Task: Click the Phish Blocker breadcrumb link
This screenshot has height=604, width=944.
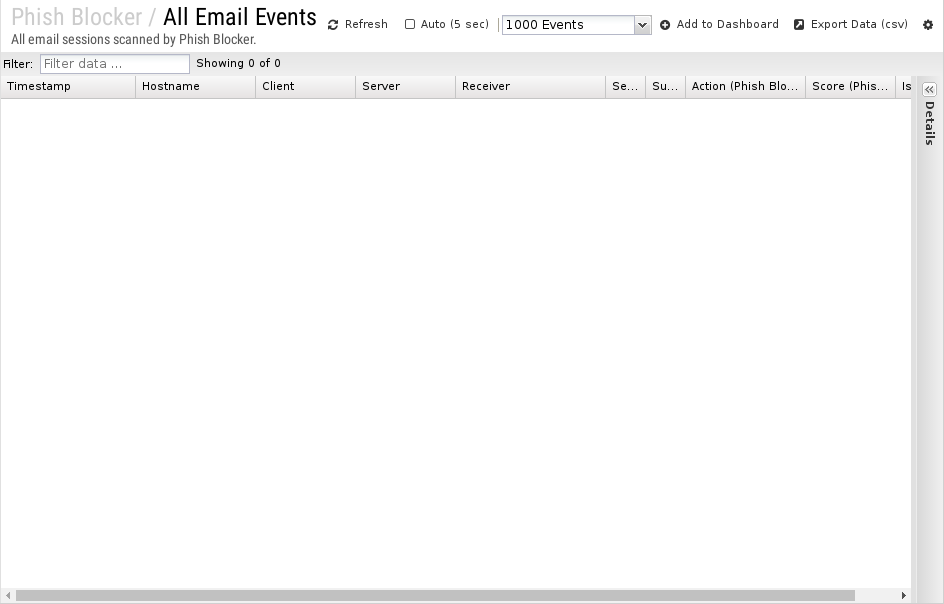Action: click(x=76, y=17)
